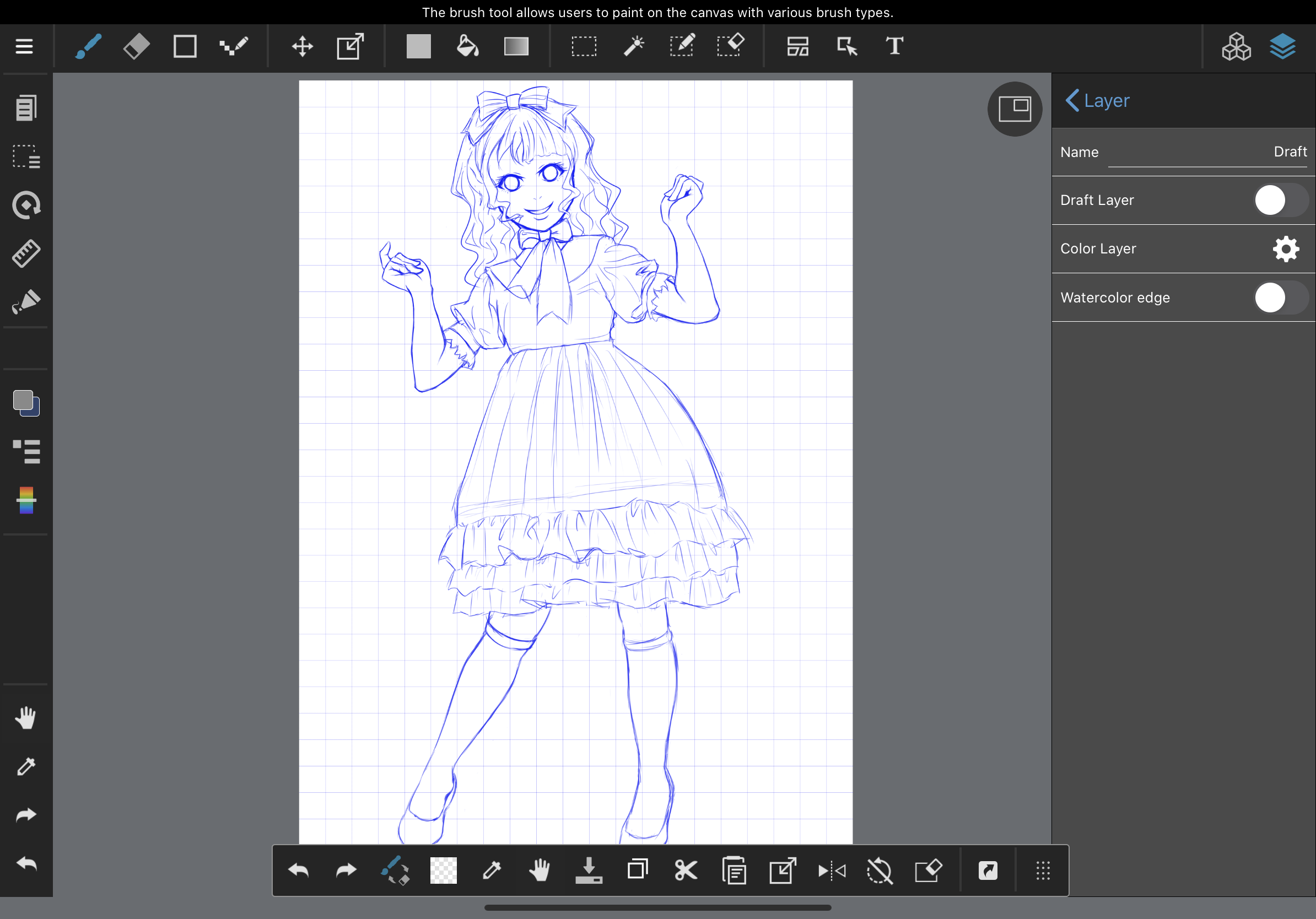
Task: Open the Layers panel from top right
Action: 1283,46
